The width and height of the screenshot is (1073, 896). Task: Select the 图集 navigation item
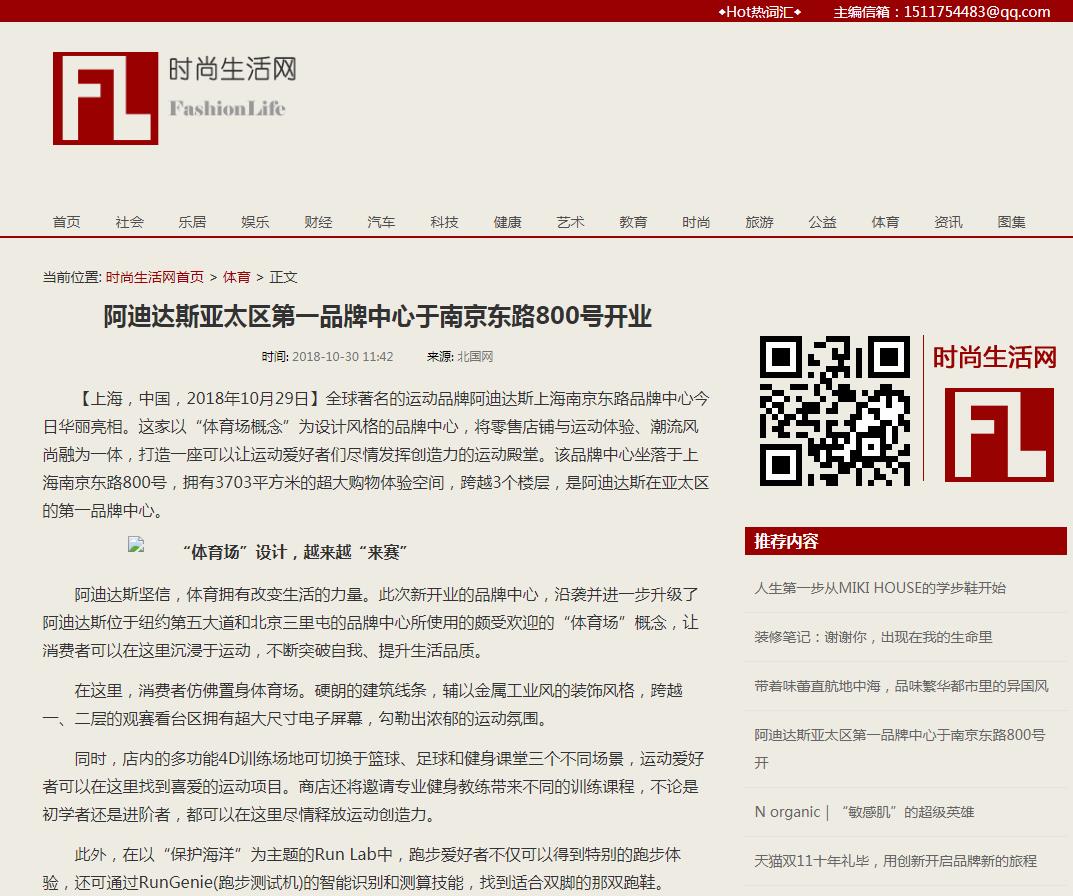(1011, 222)
